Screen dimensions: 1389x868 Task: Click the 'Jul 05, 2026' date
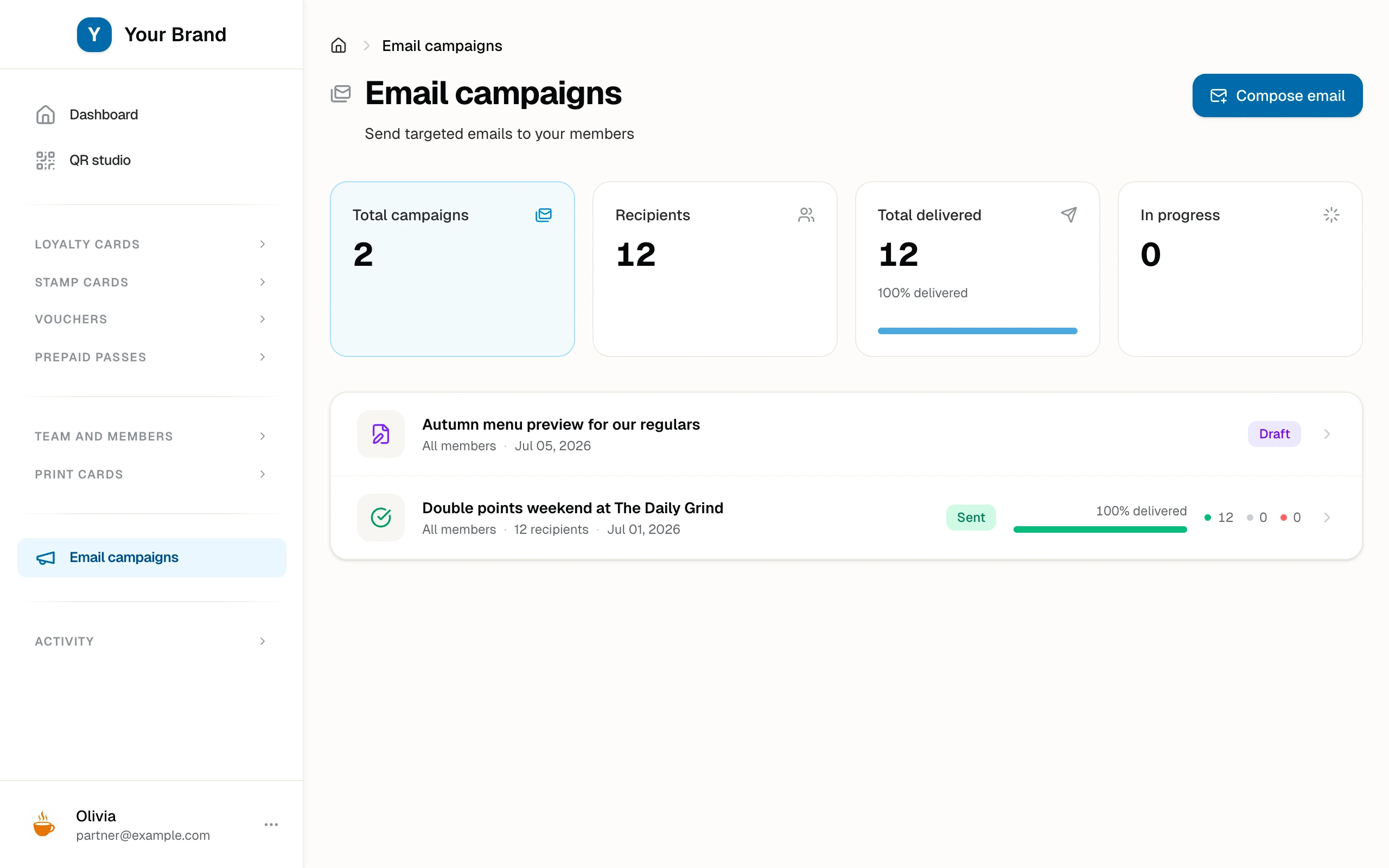tap(553, 446)
